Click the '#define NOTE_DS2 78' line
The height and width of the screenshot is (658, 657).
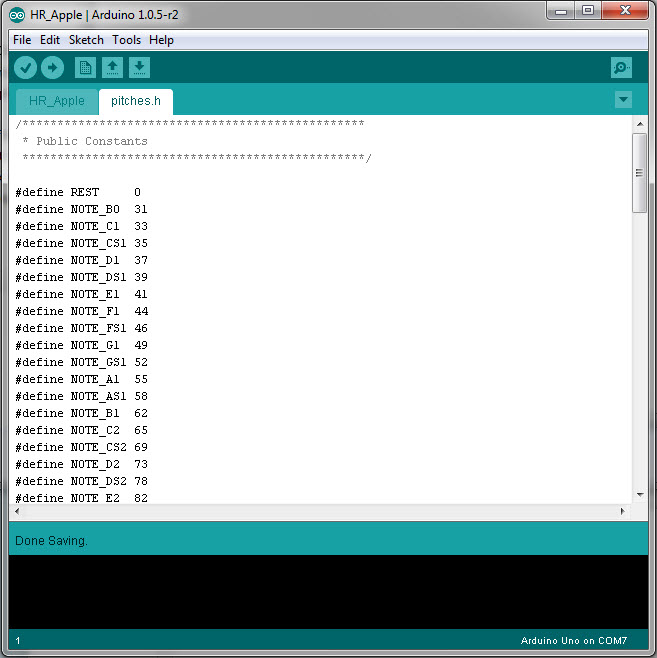coord(81,481)
